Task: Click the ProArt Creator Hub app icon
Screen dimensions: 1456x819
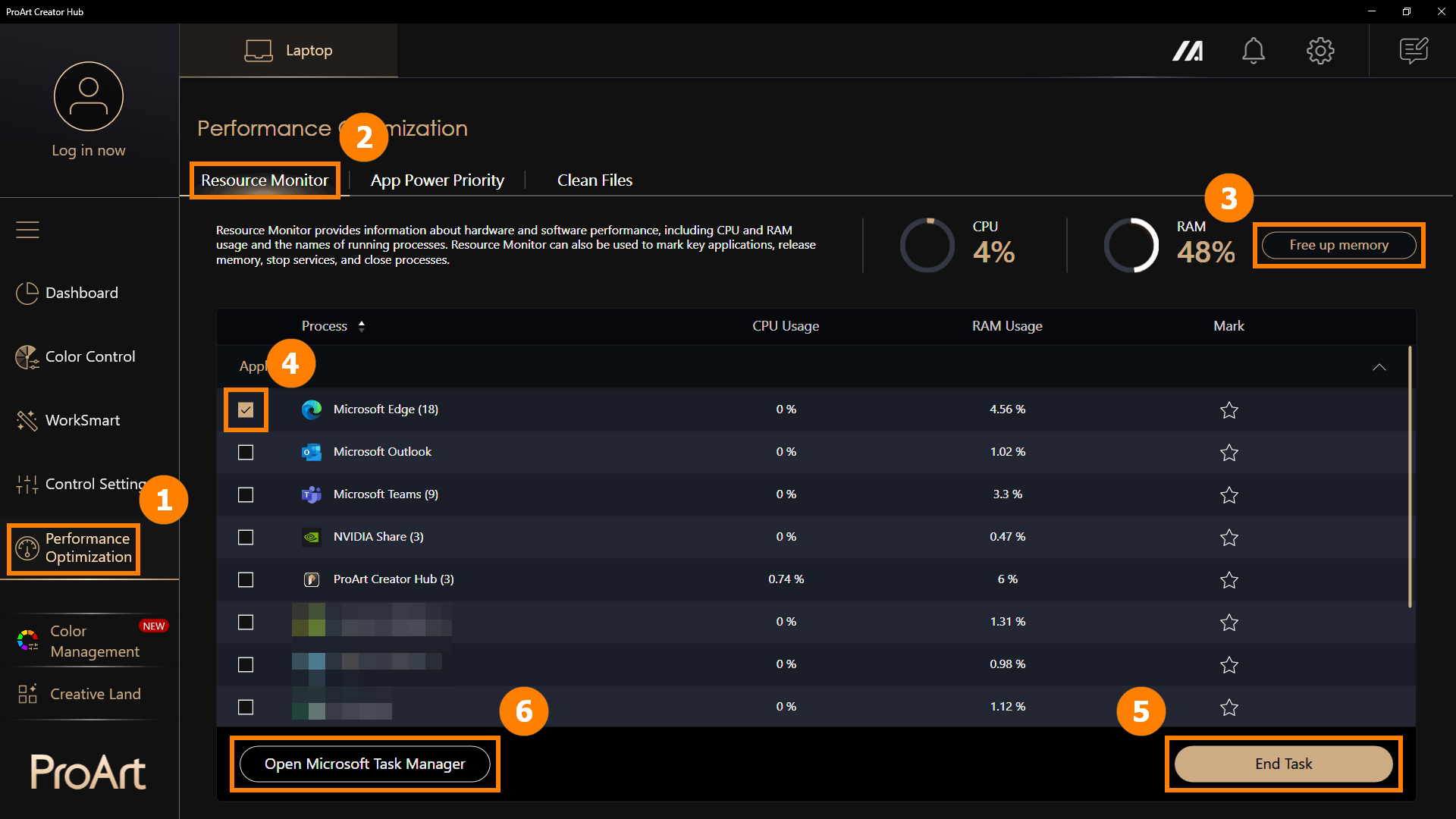Action: point(312,579)
